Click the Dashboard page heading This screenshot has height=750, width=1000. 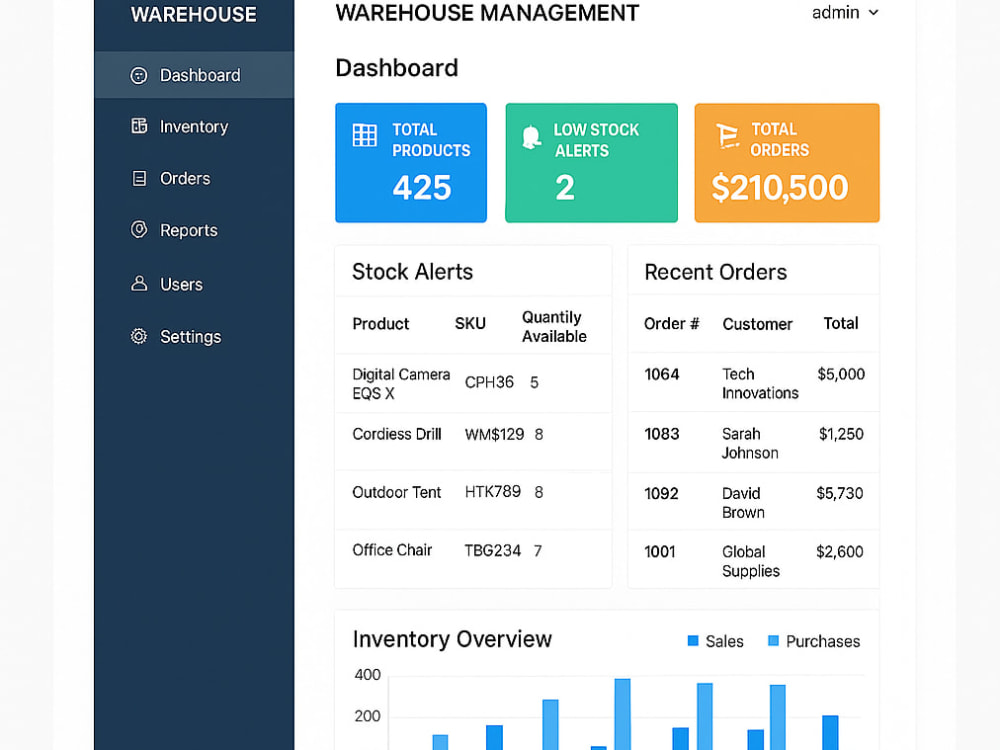click(x=397, y=68)
